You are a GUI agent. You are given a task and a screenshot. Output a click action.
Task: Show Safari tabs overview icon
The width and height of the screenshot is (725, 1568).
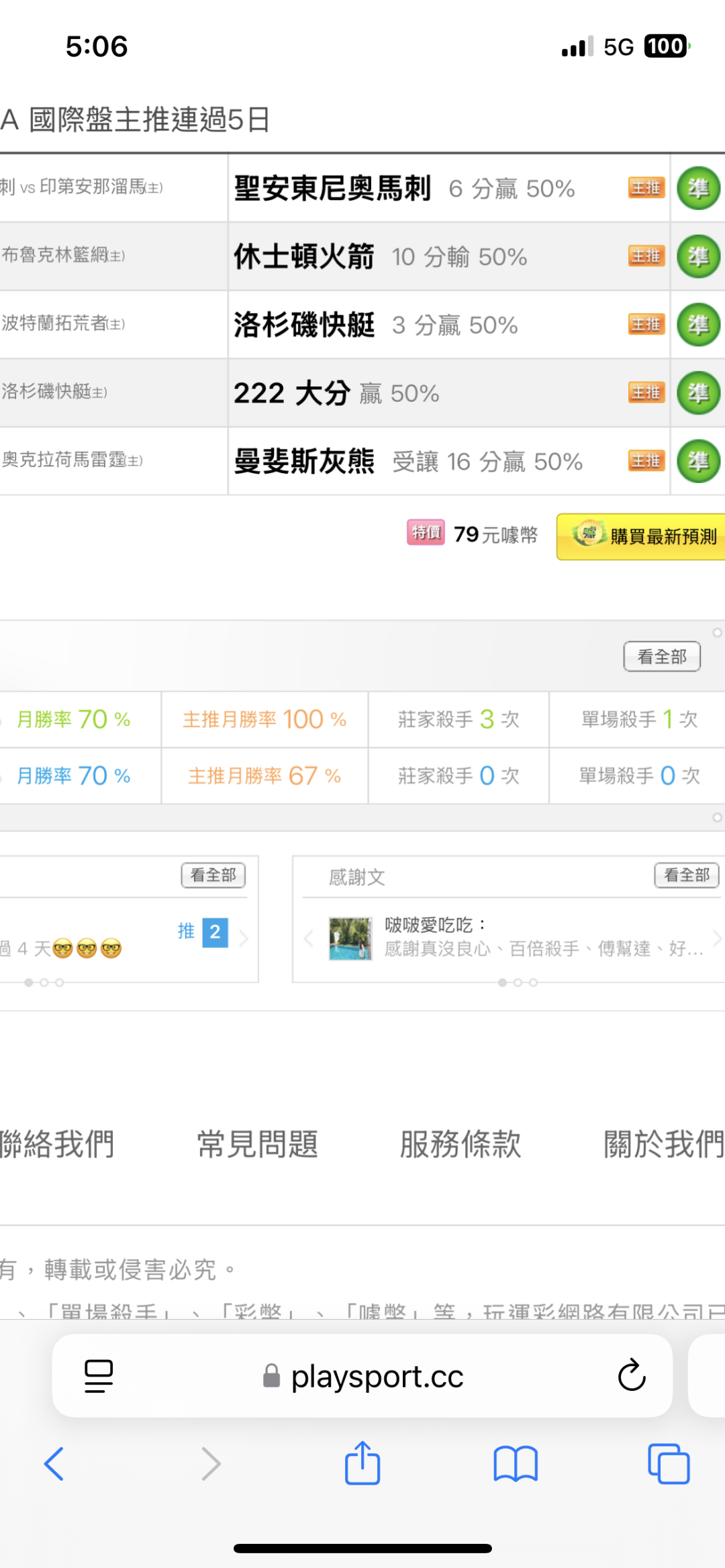point(669,1463)
